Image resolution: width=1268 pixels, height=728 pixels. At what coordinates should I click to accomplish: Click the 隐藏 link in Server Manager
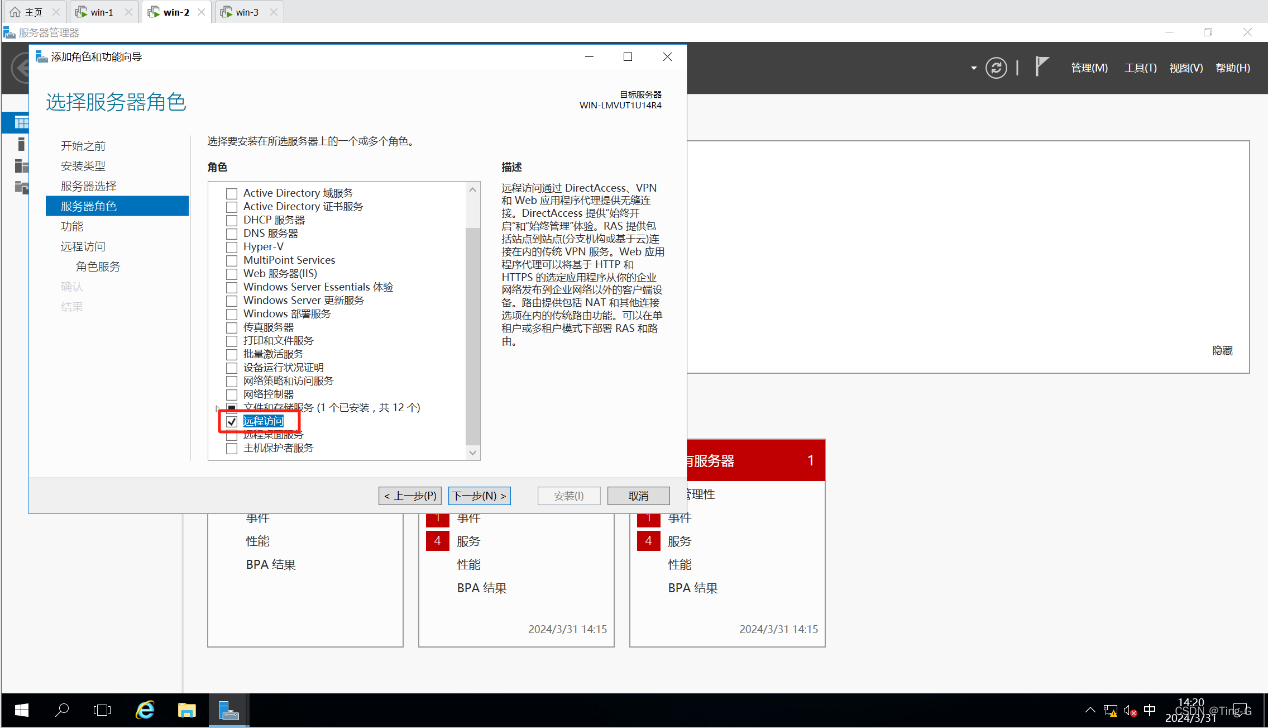coord(1222,351)
